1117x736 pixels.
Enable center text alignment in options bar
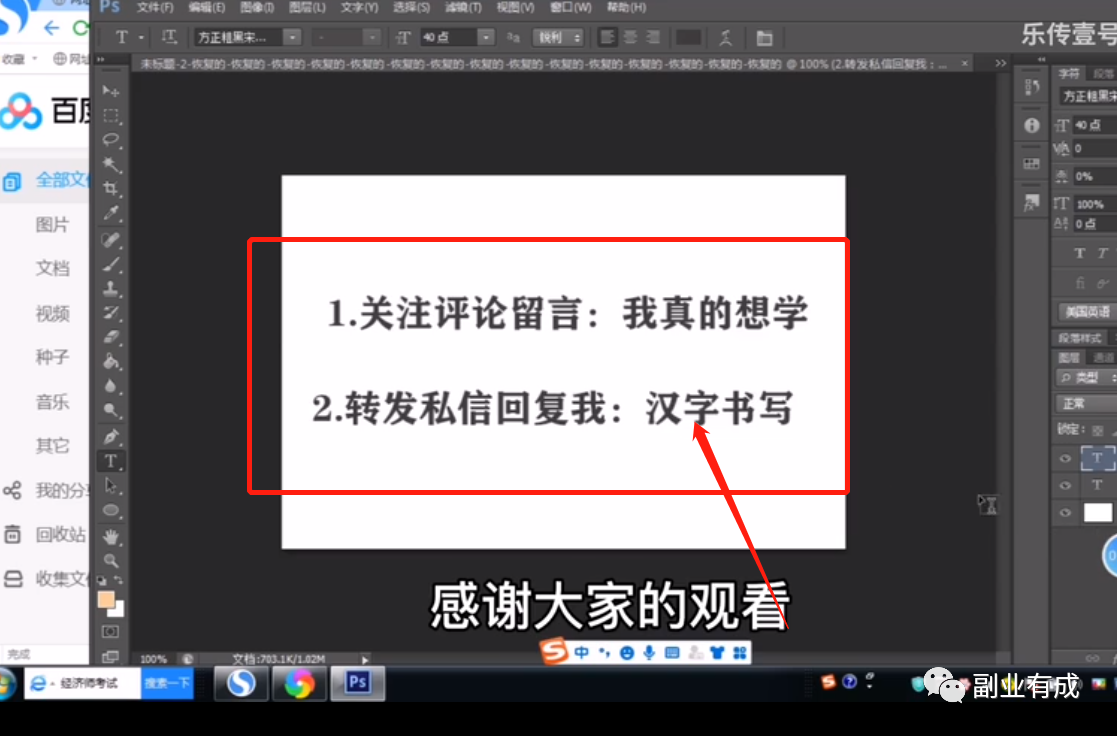point(629,37)
